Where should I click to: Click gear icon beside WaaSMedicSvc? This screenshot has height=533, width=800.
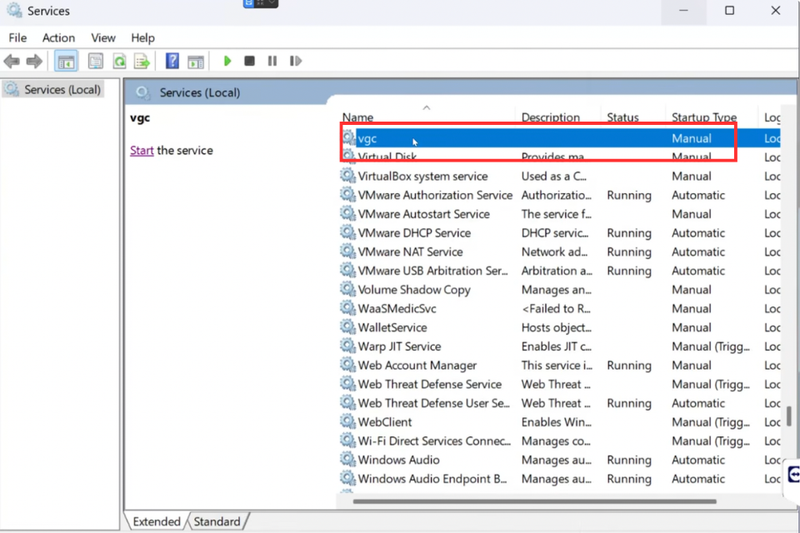[x=348, y=308]
